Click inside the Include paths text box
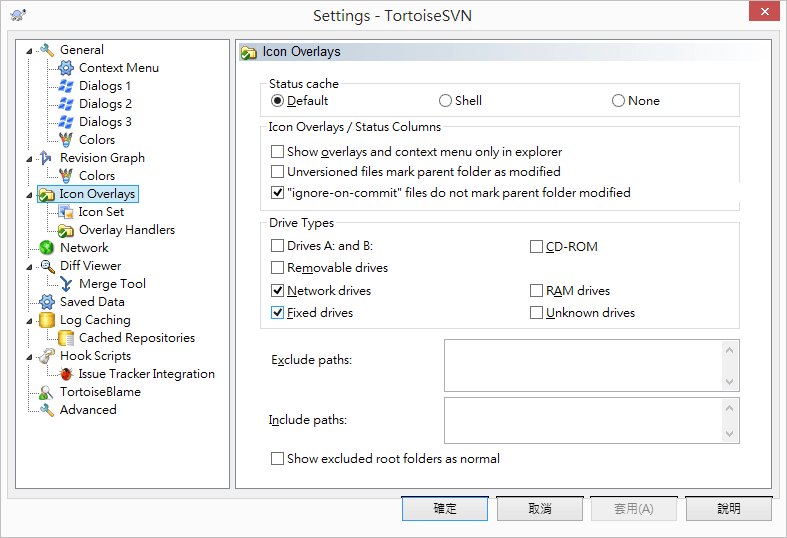This screenshot has height=538, width=787. coord(583,420)
